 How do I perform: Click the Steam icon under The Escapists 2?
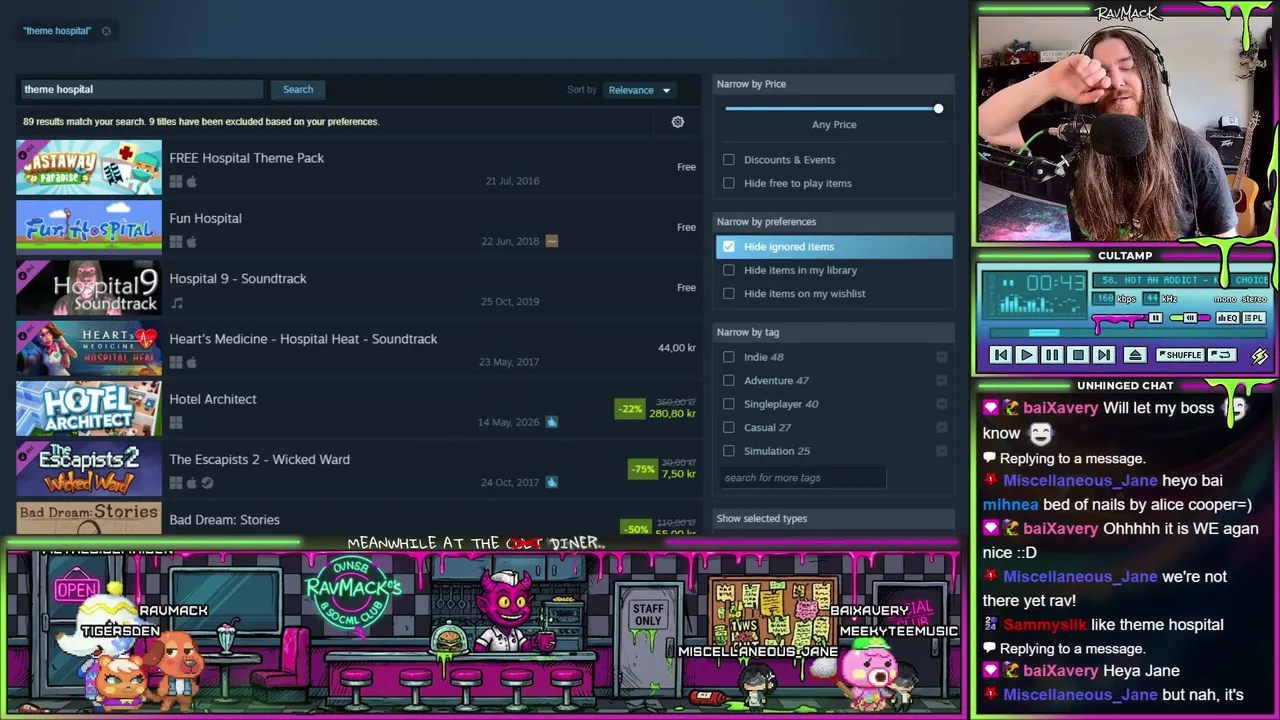coord(207,483)
